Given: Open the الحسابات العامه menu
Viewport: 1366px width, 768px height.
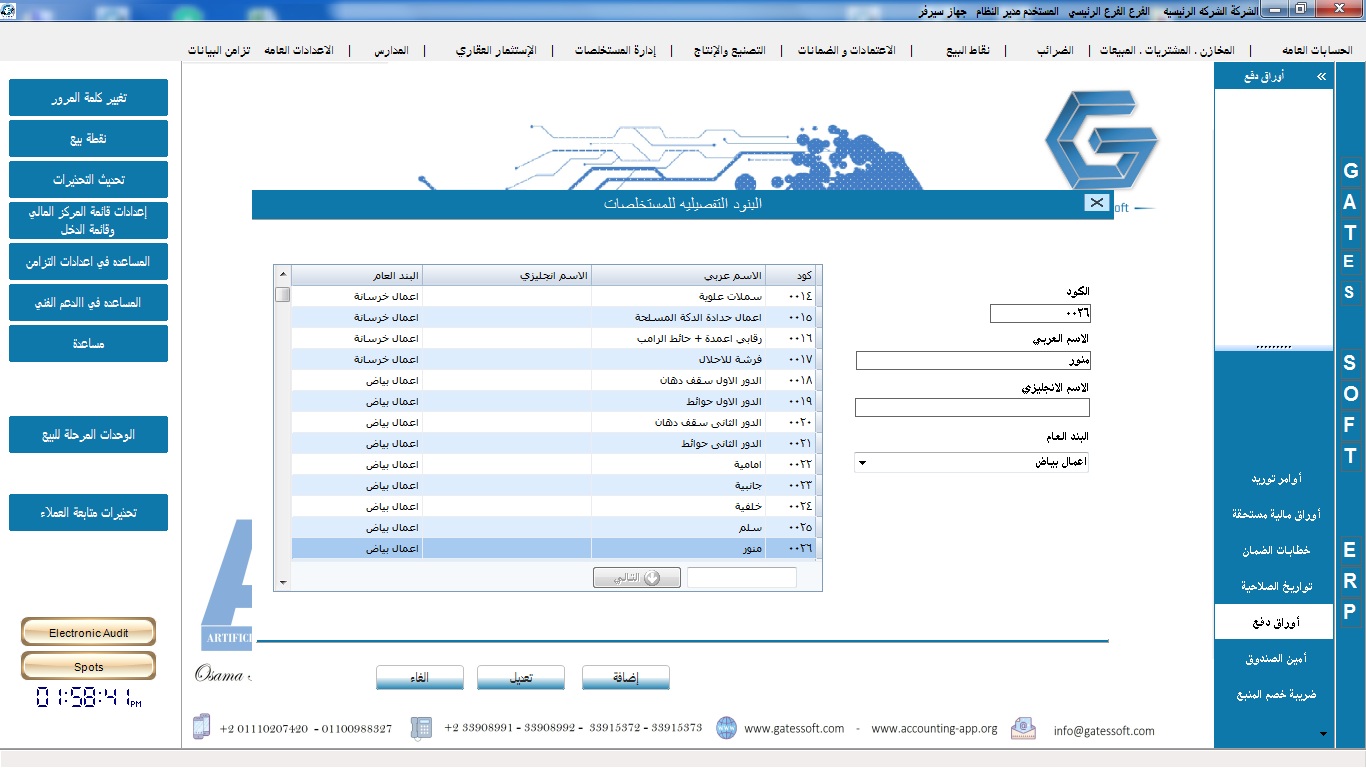Looking at the screenshot, I should click(x=1316, y=50).
